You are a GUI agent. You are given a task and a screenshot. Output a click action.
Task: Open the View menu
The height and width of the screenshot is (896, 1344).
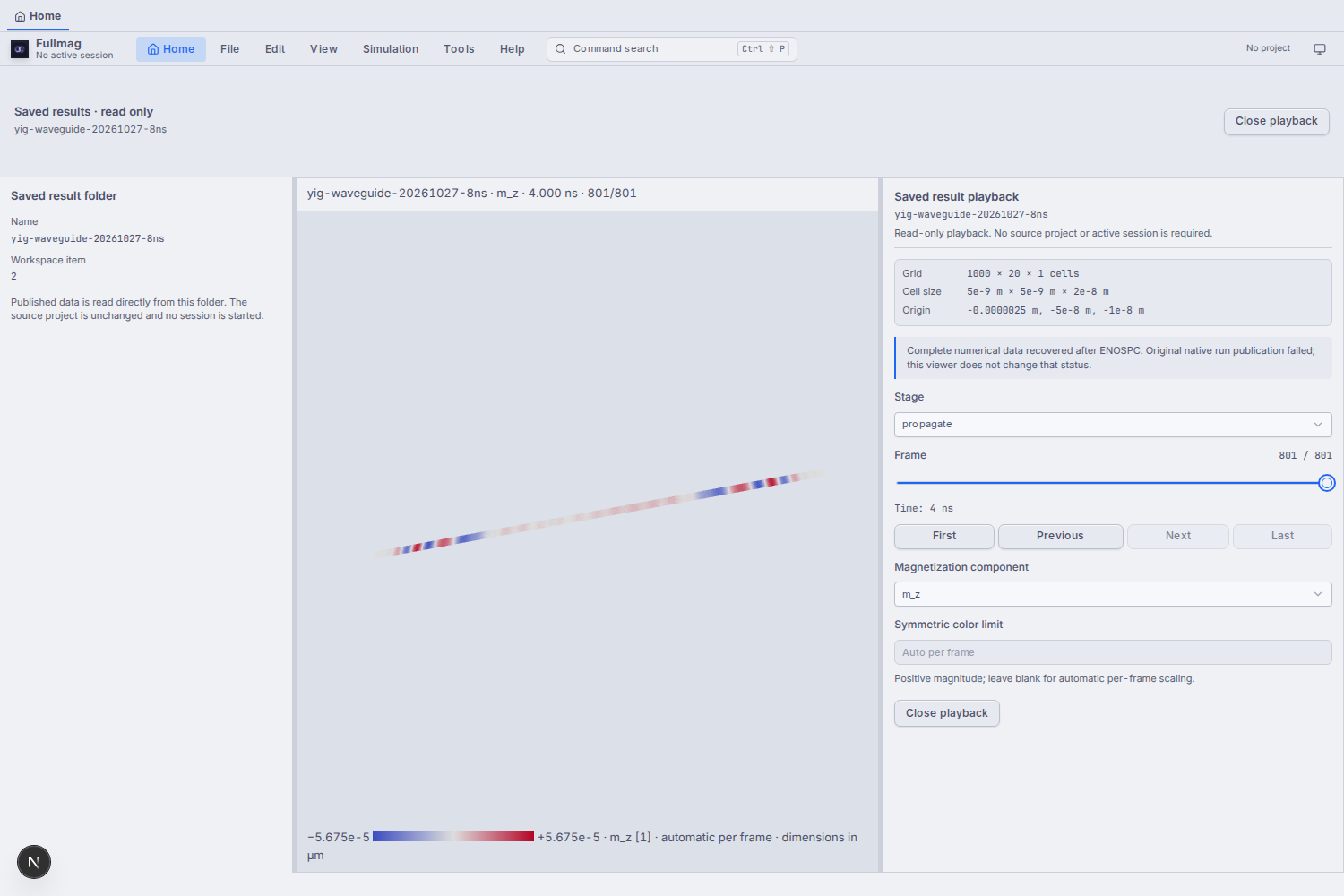click(323, 49)
